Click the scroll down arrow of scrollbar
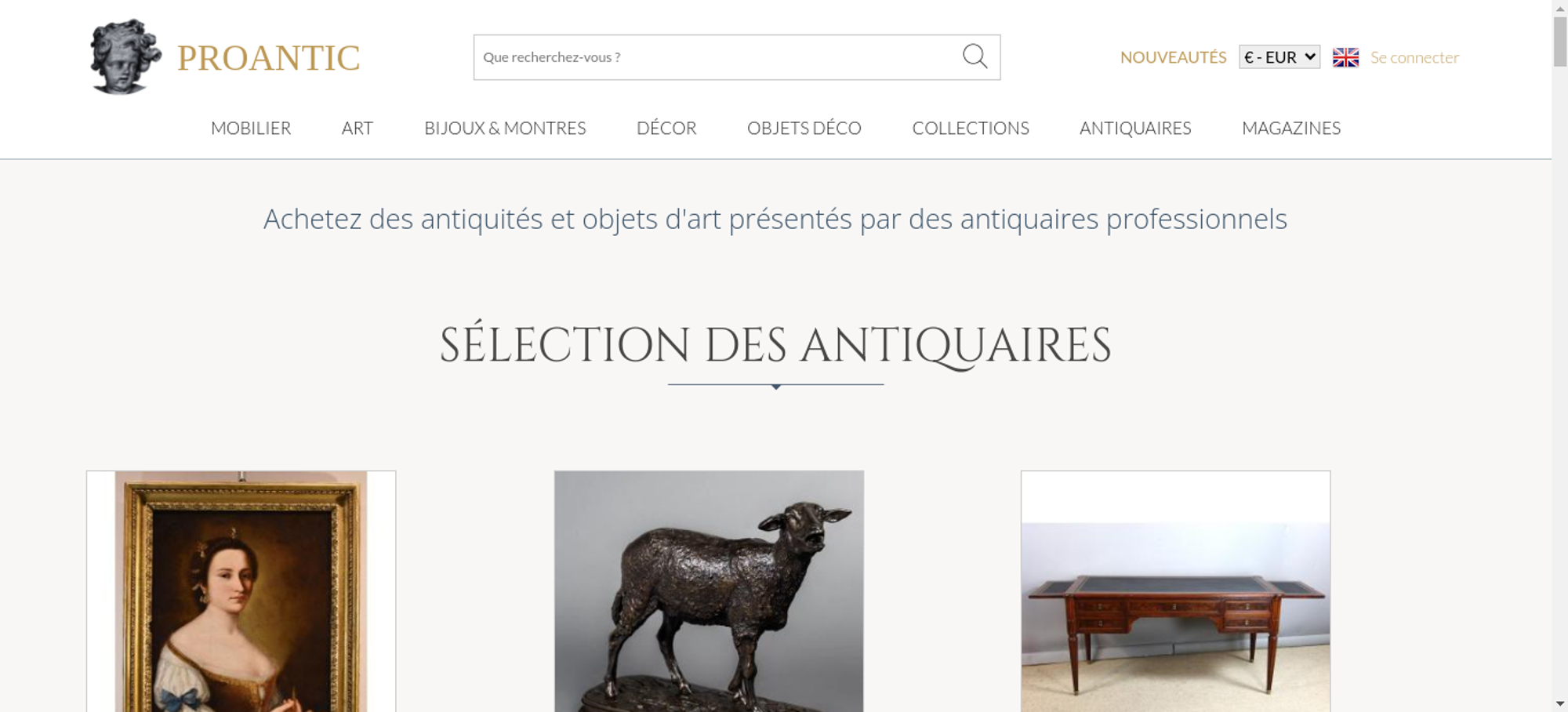 [x=1560, y=703]
